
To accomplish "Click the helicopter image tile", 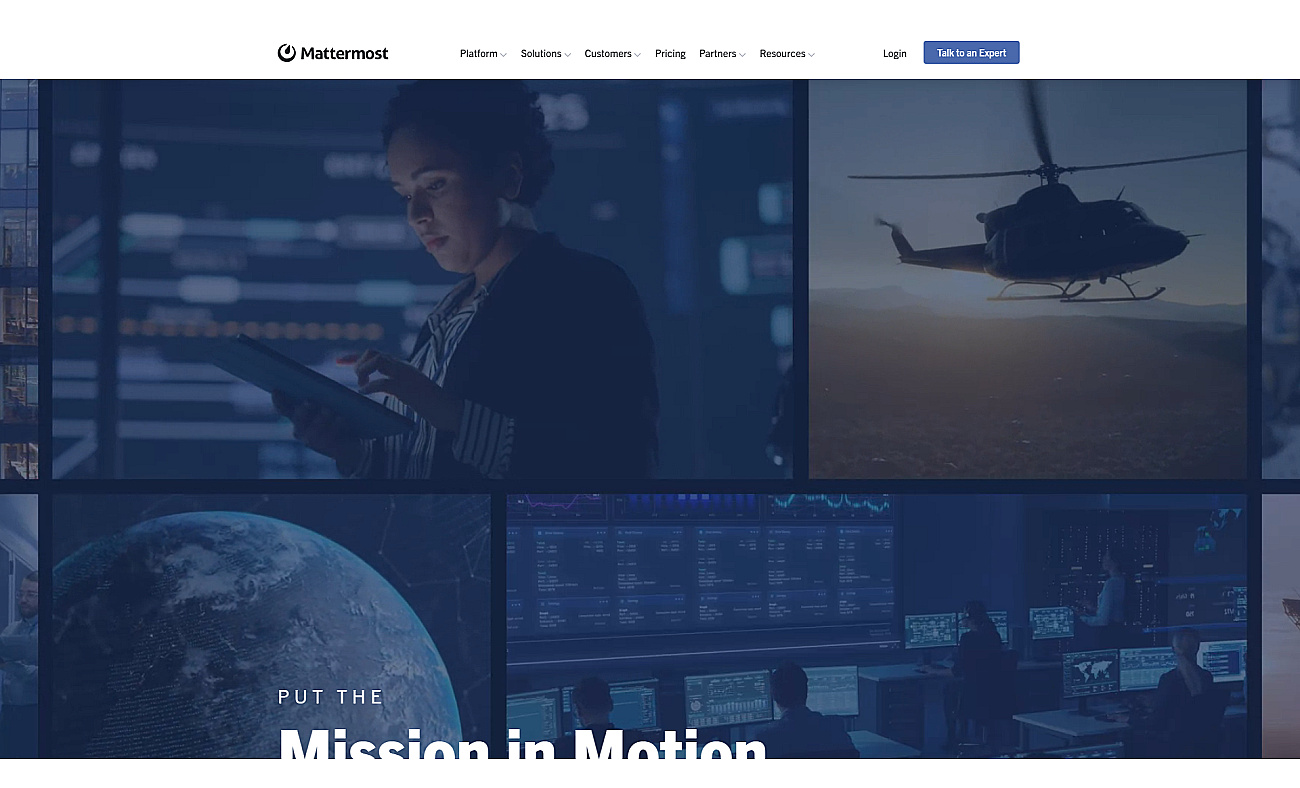I will click(1028, 279).
